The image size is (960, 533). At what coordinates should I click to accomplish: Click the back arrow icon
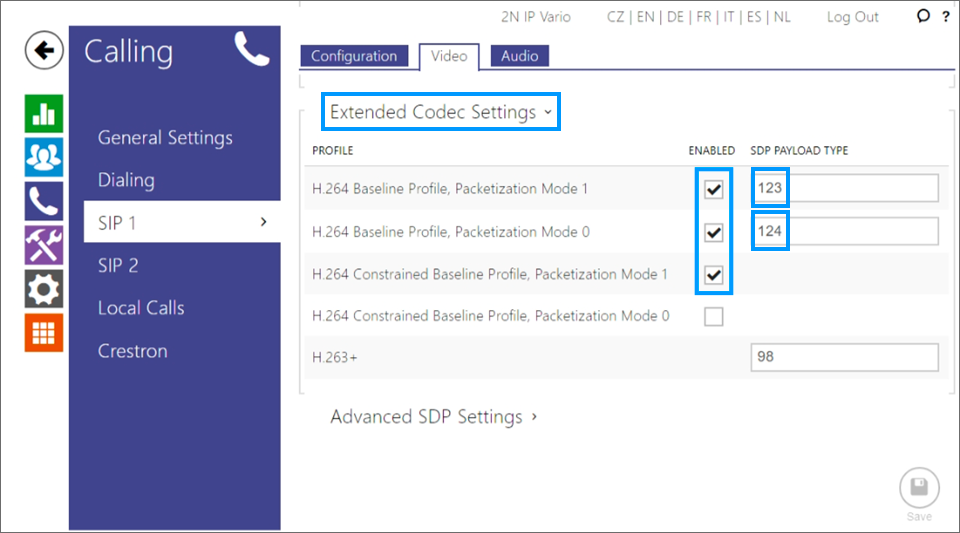click(44, 50)
